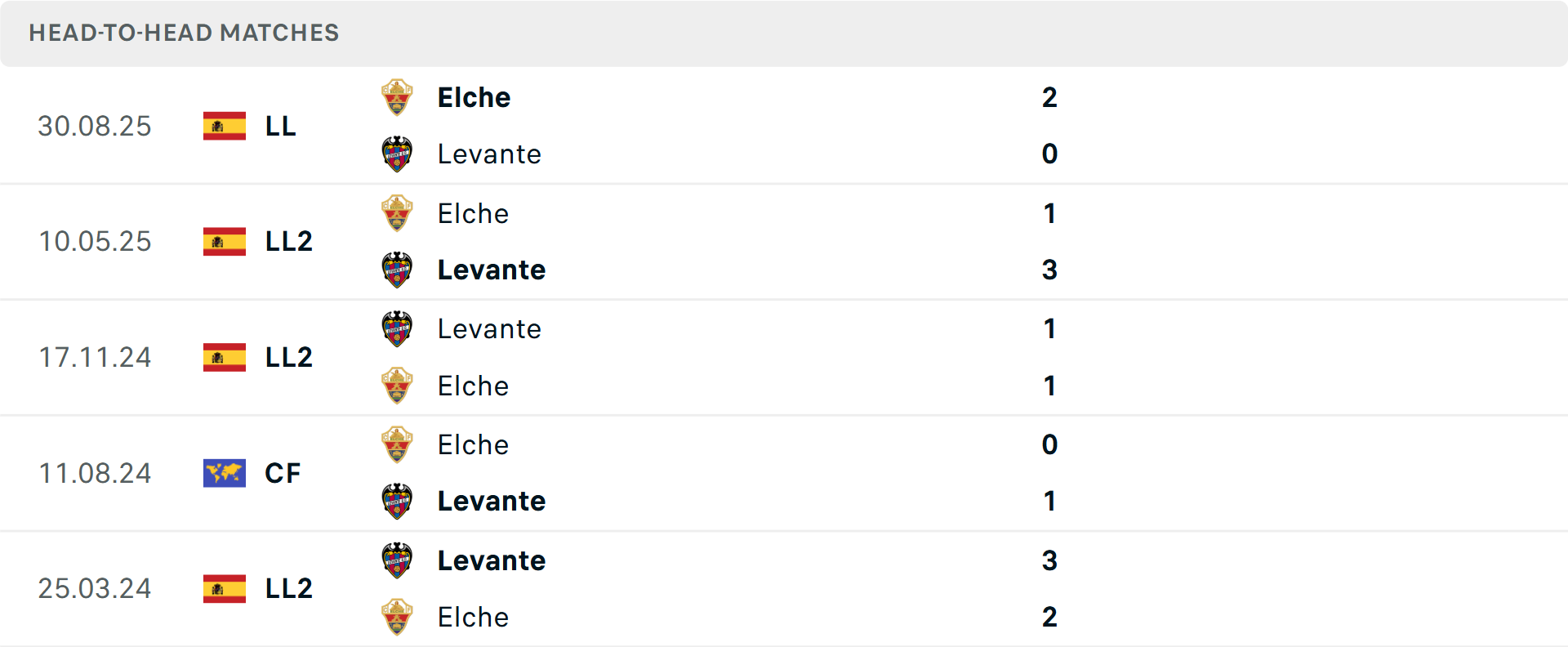Screen dimensions: 1568x647
Task: Click Levante crest in 25.03.24 match
Action: [x=397, y=560]
